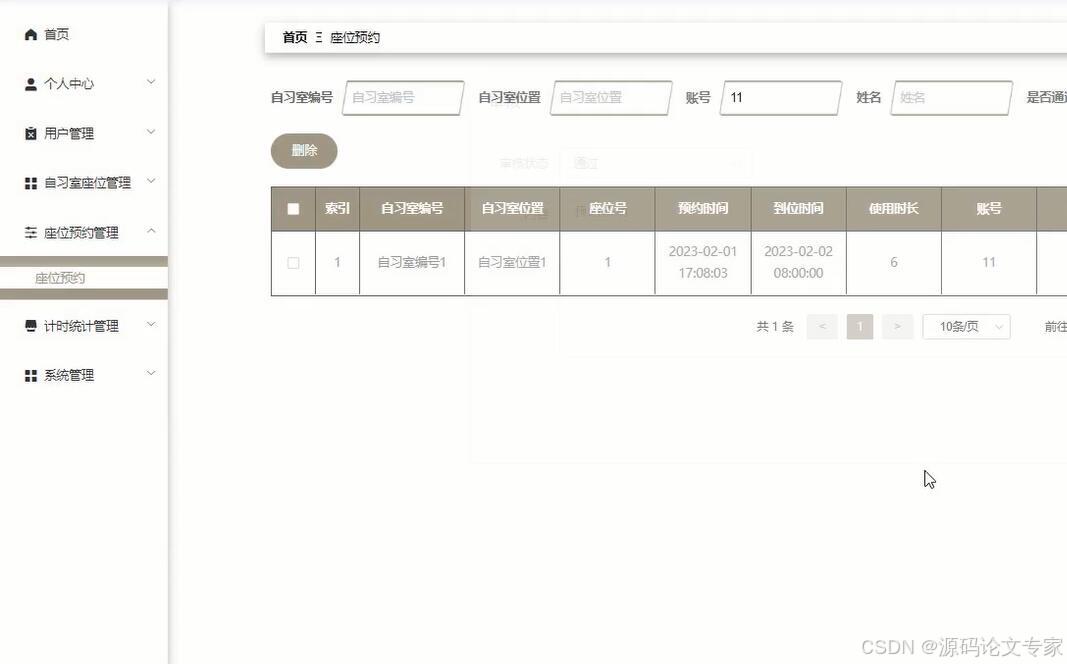Click the home icon in sidebar
Screen dimensions: 1067x664
click(31, 35)
